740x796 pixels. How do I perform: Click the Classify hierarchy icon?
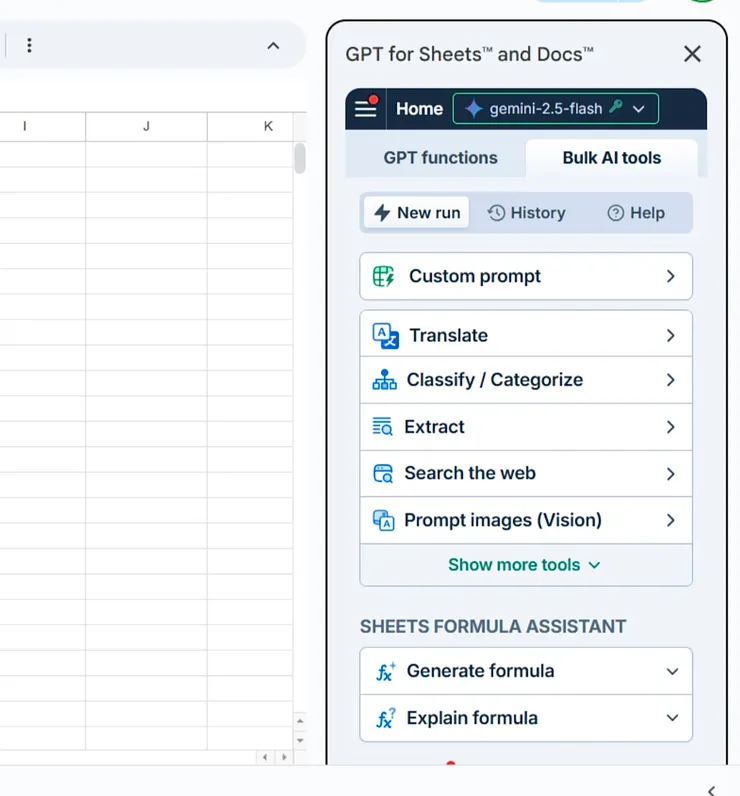pyautogui.click(x=385, y=380)
